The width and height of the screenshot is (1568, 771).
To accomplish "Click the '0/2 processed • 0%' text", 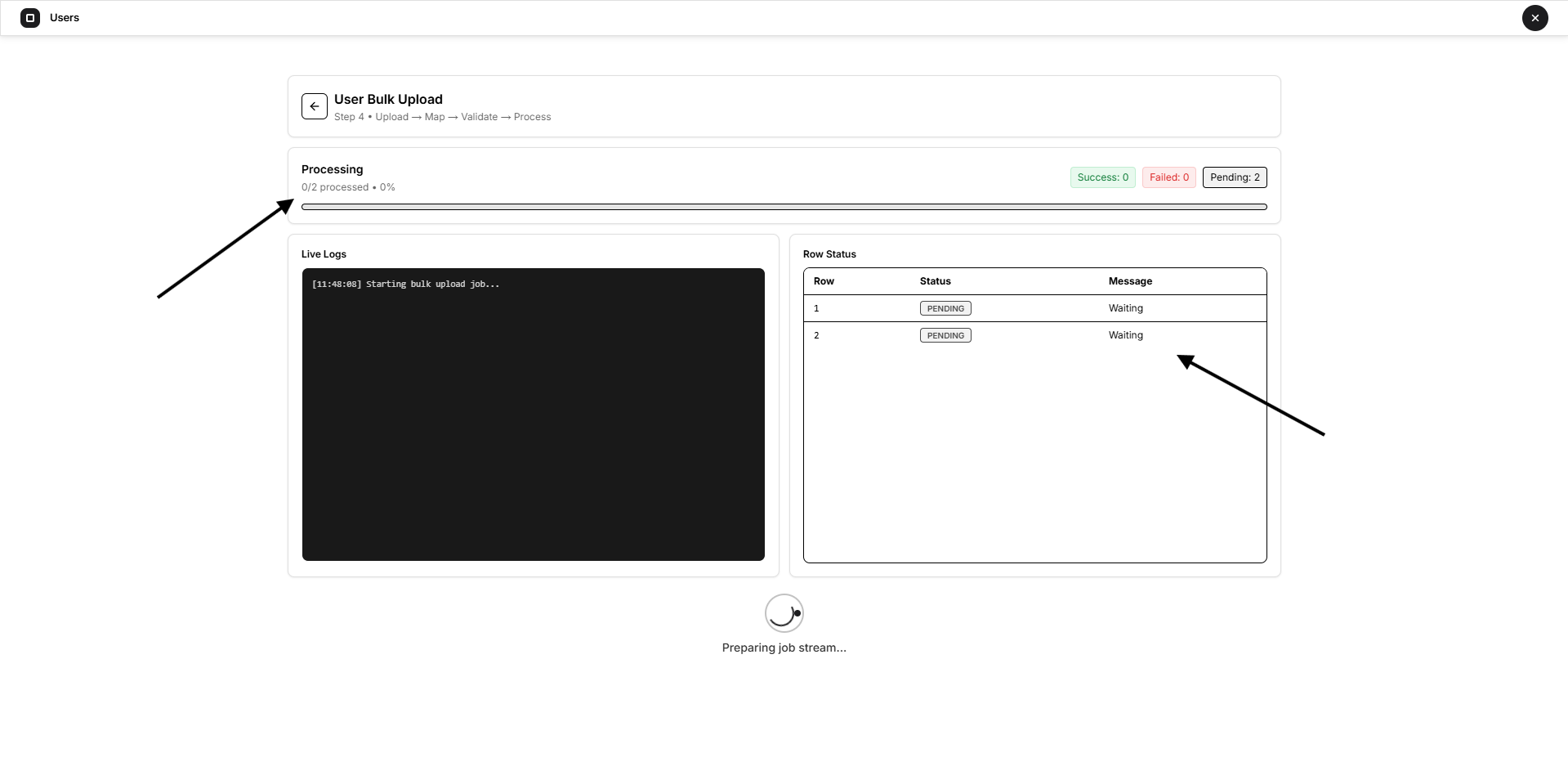I will (348, 187).
